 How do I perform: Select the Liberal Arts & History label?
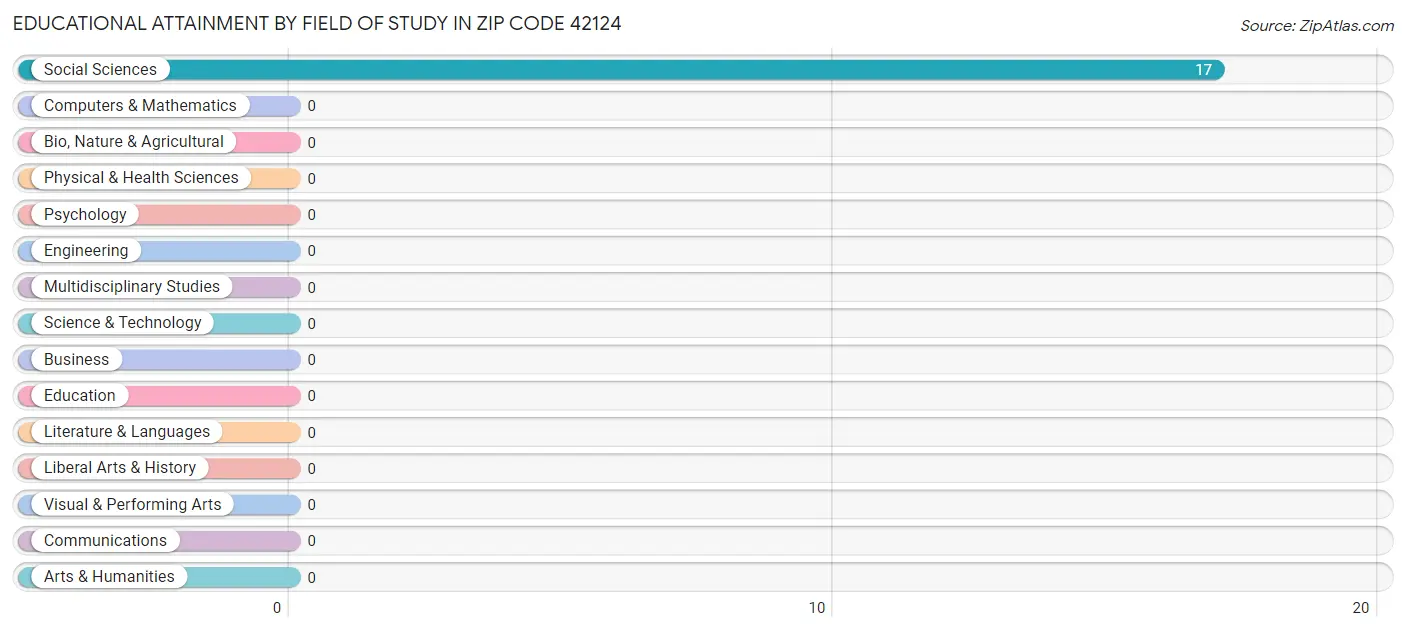[120, 468]
